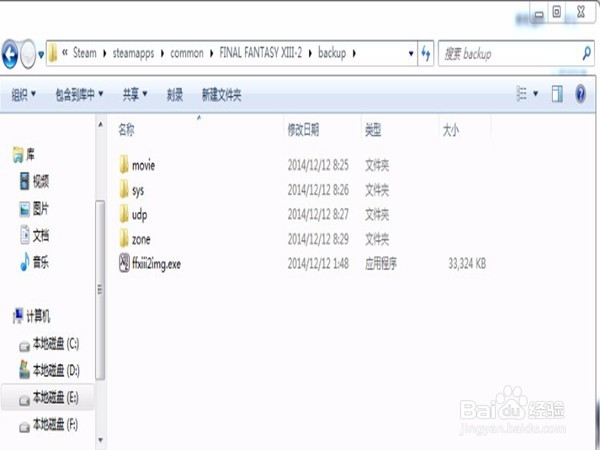Select the sys folder icon
This screenshot has width=600, height=450.
pos(124,189)
